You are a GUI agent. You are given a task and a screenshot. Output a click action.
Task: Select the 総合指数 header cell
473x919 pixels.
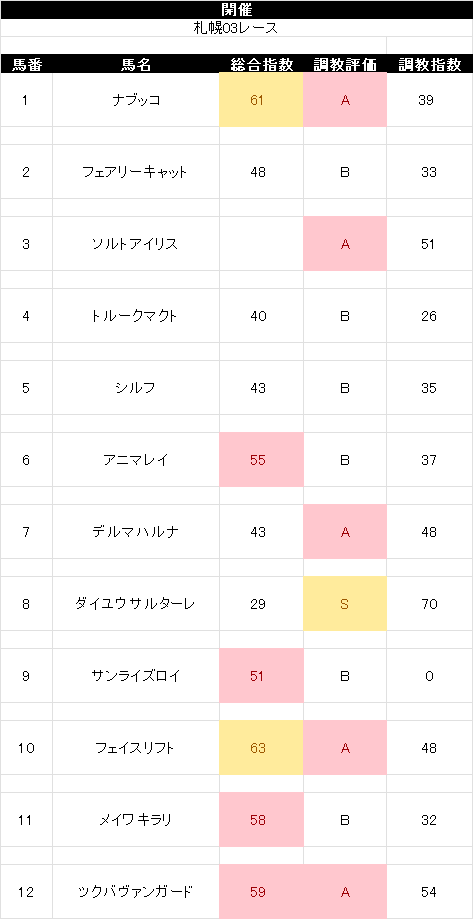(x=261, y=64)
